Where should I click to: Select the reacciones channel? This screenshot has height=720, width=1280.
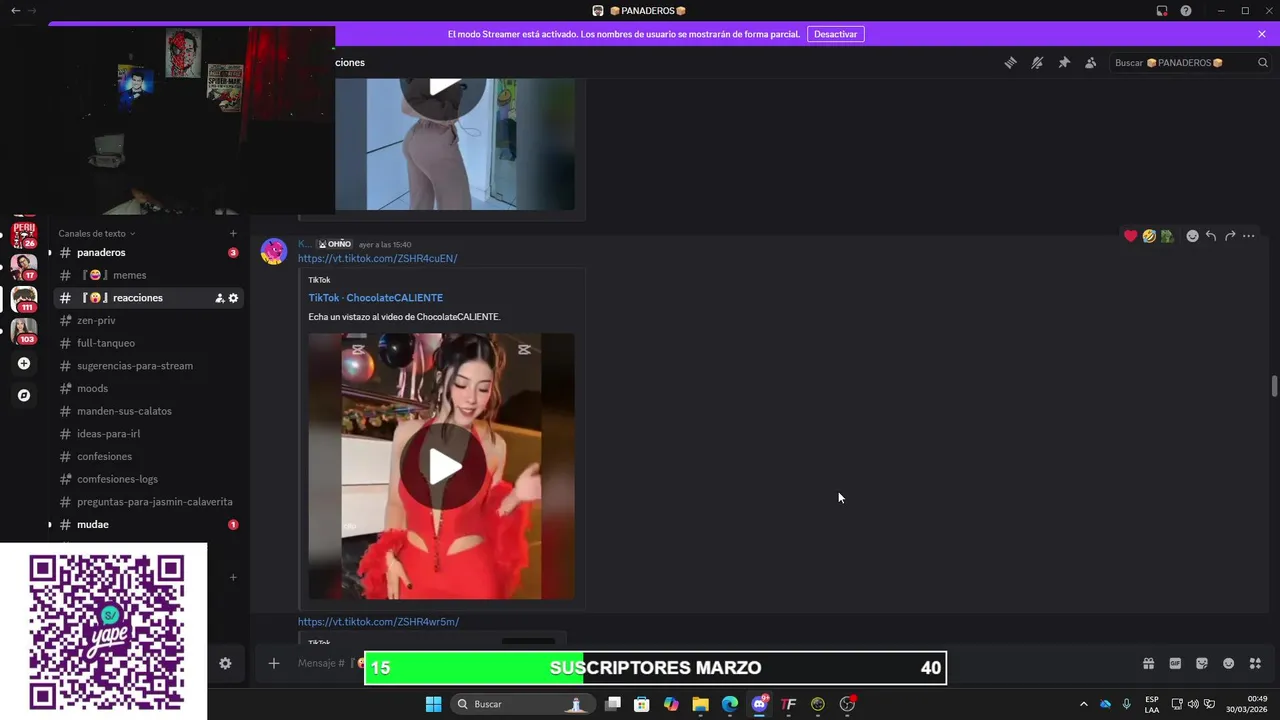(148, 298)
